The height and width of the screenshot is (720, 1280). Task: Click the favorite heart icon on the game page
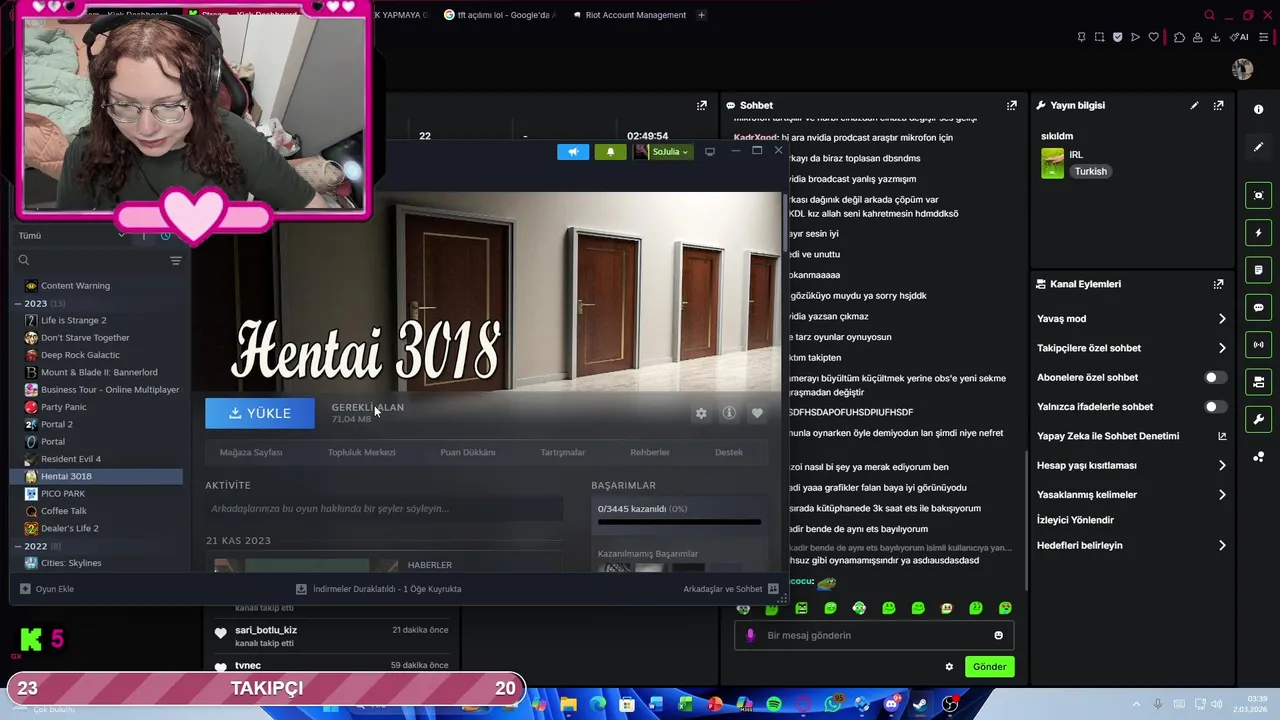pos(757,413)
